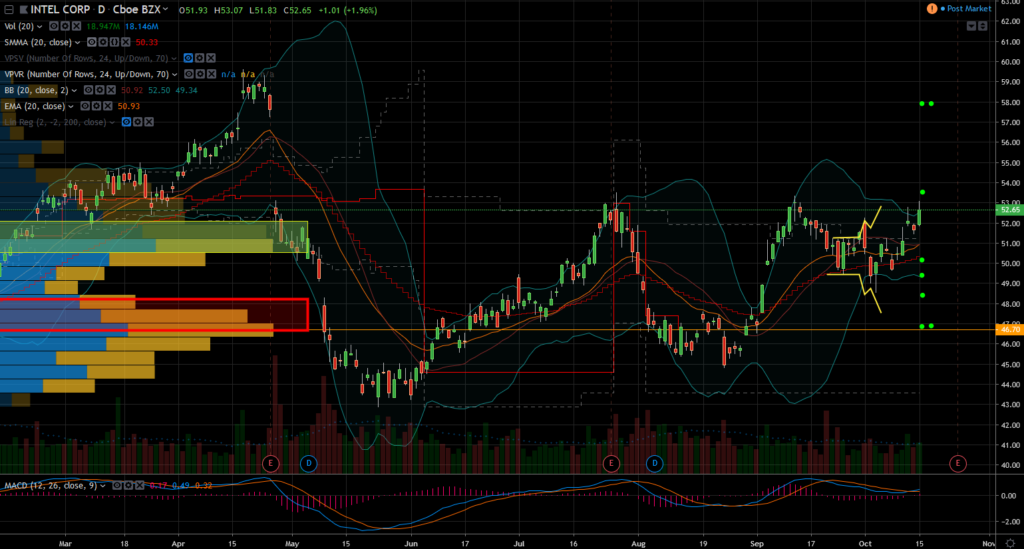Select the EMA (20, close) legend label
This screenshot has width=1024, height=549.
point(35,106)
